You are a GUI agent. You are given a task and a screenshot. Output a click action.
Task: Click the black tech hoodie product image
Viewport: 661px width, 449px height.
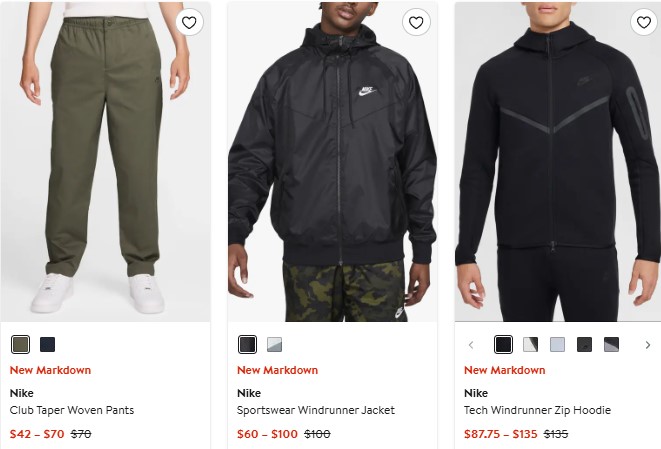click(x=558, y=170)
